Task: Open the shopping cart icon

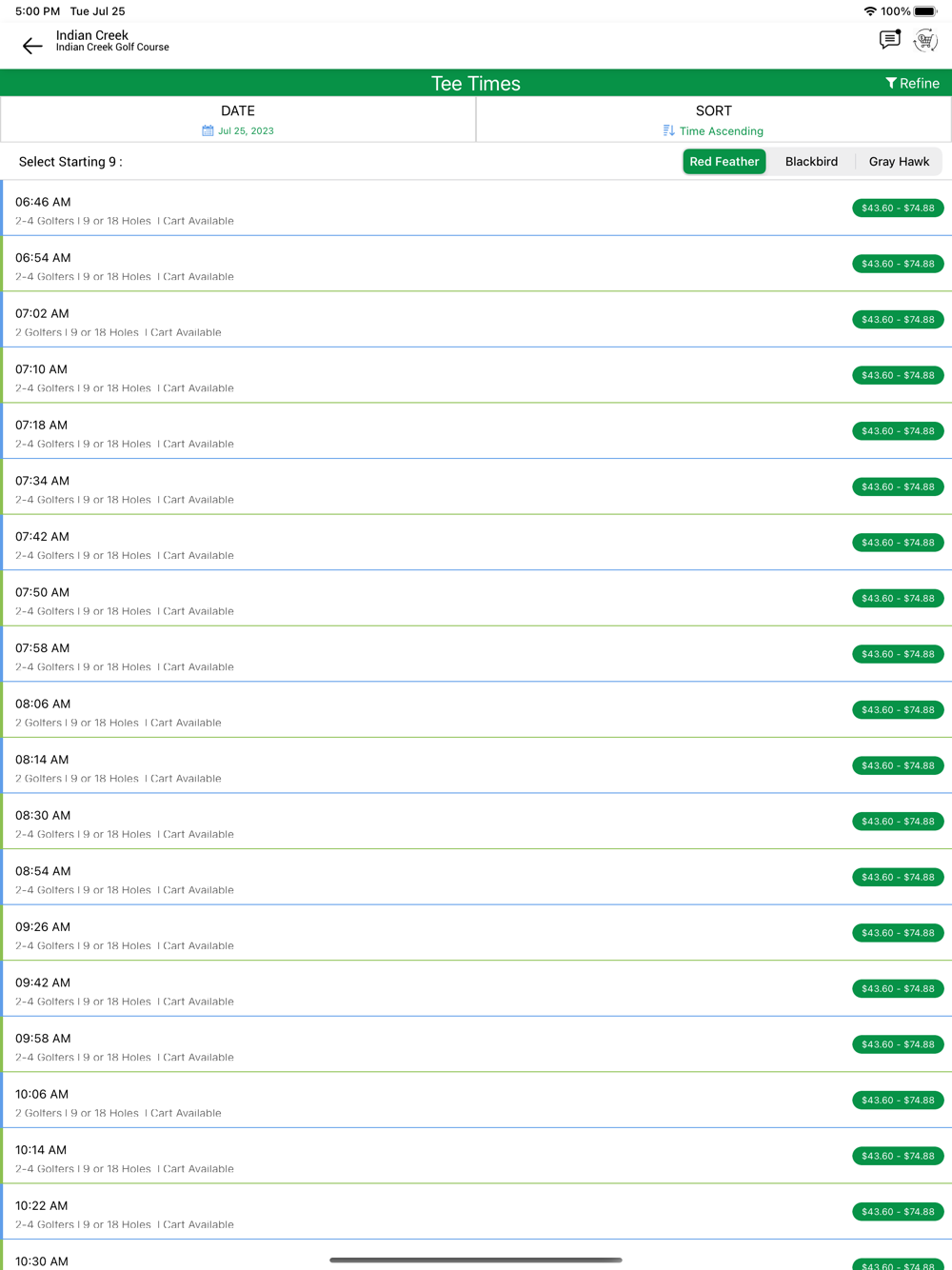Action: click(x=925, y=40)
